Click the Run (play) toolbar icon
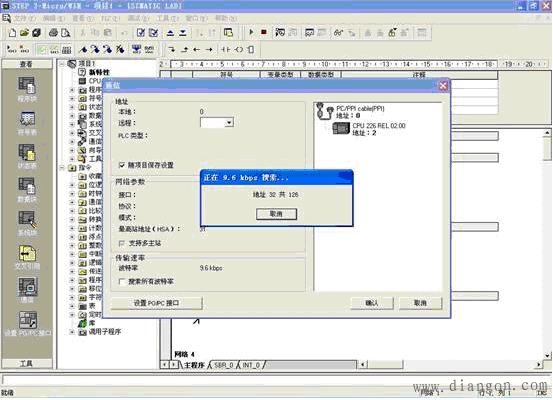 point(251,32)
